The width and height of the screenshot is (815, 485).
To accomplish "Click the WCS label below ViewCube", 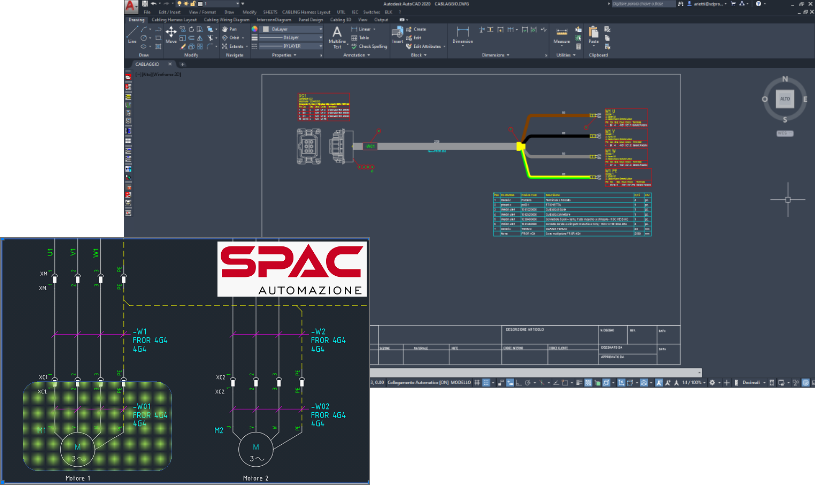I will 785,134.
